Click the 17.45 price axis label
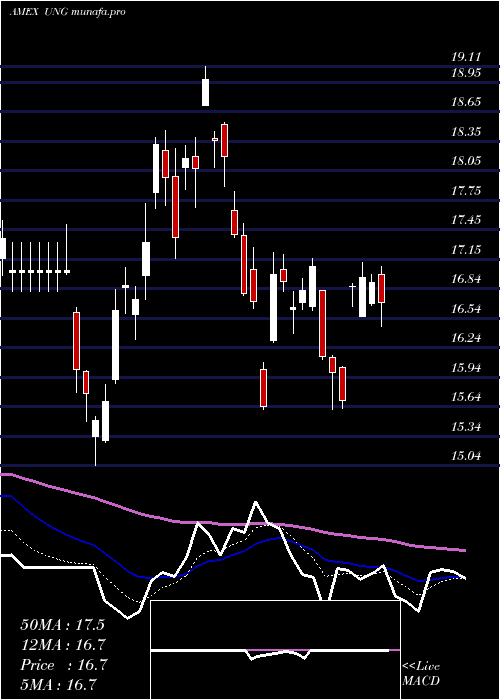This screenshot has height=700, width=500. coord(466,220)
